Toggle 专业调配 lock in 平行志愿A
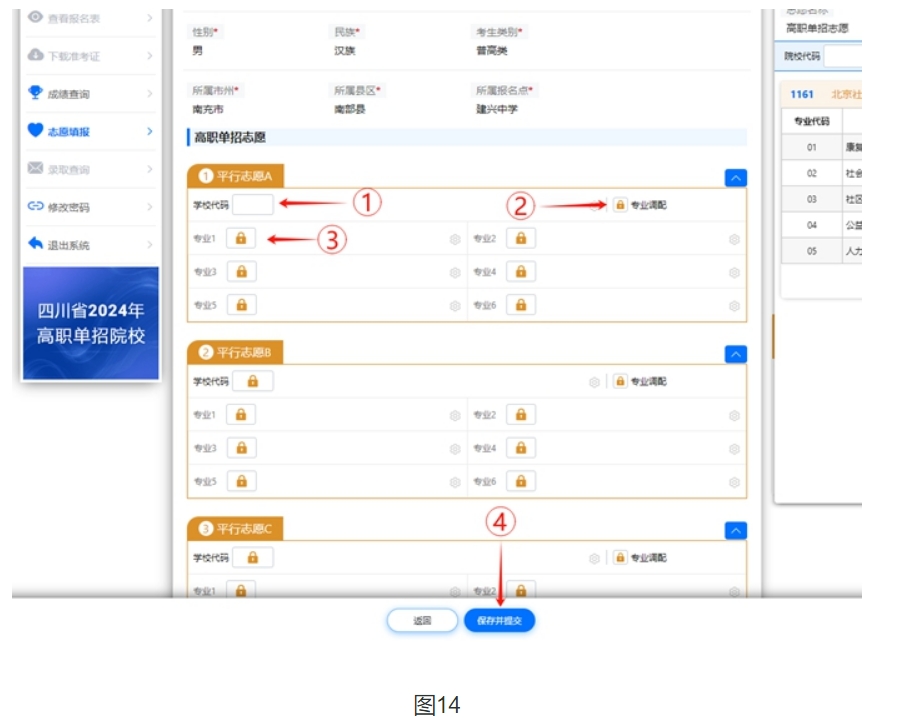The height and width of the screenshot is (727, 907). click(x=620, y=205)
